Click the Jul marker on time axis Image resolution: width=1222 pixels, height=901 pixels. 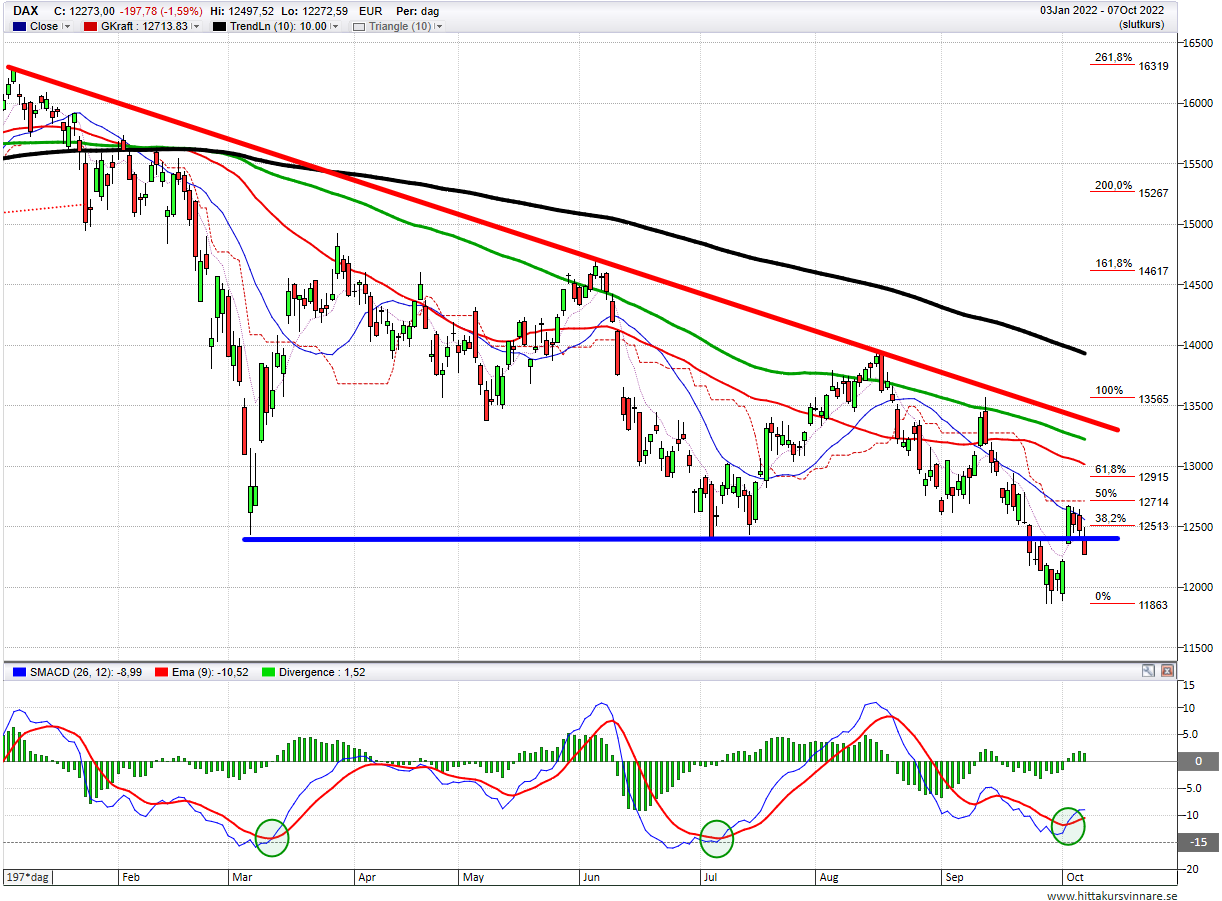(711, 877)
